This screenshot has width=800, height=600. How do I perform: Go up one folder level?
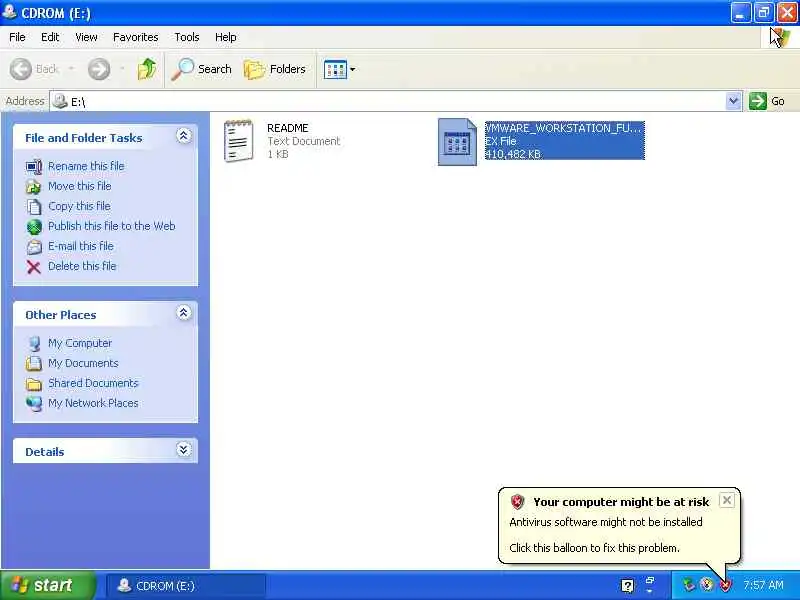click(x=147, y=69)
